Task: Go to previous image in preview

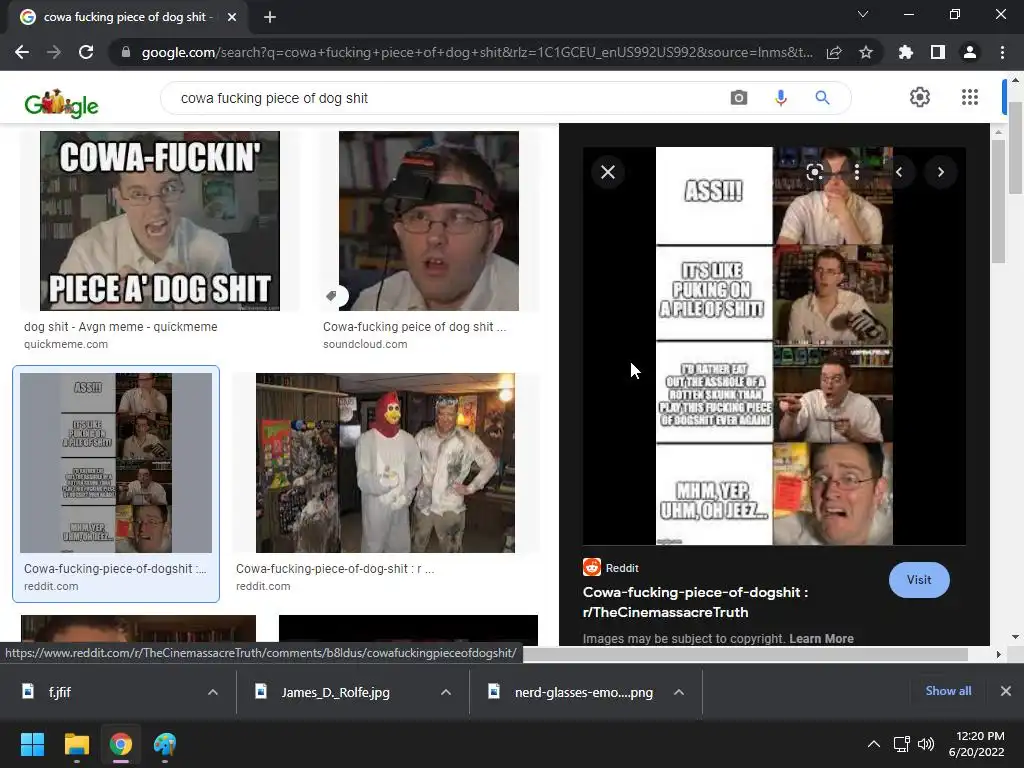Action: [899, 172]
